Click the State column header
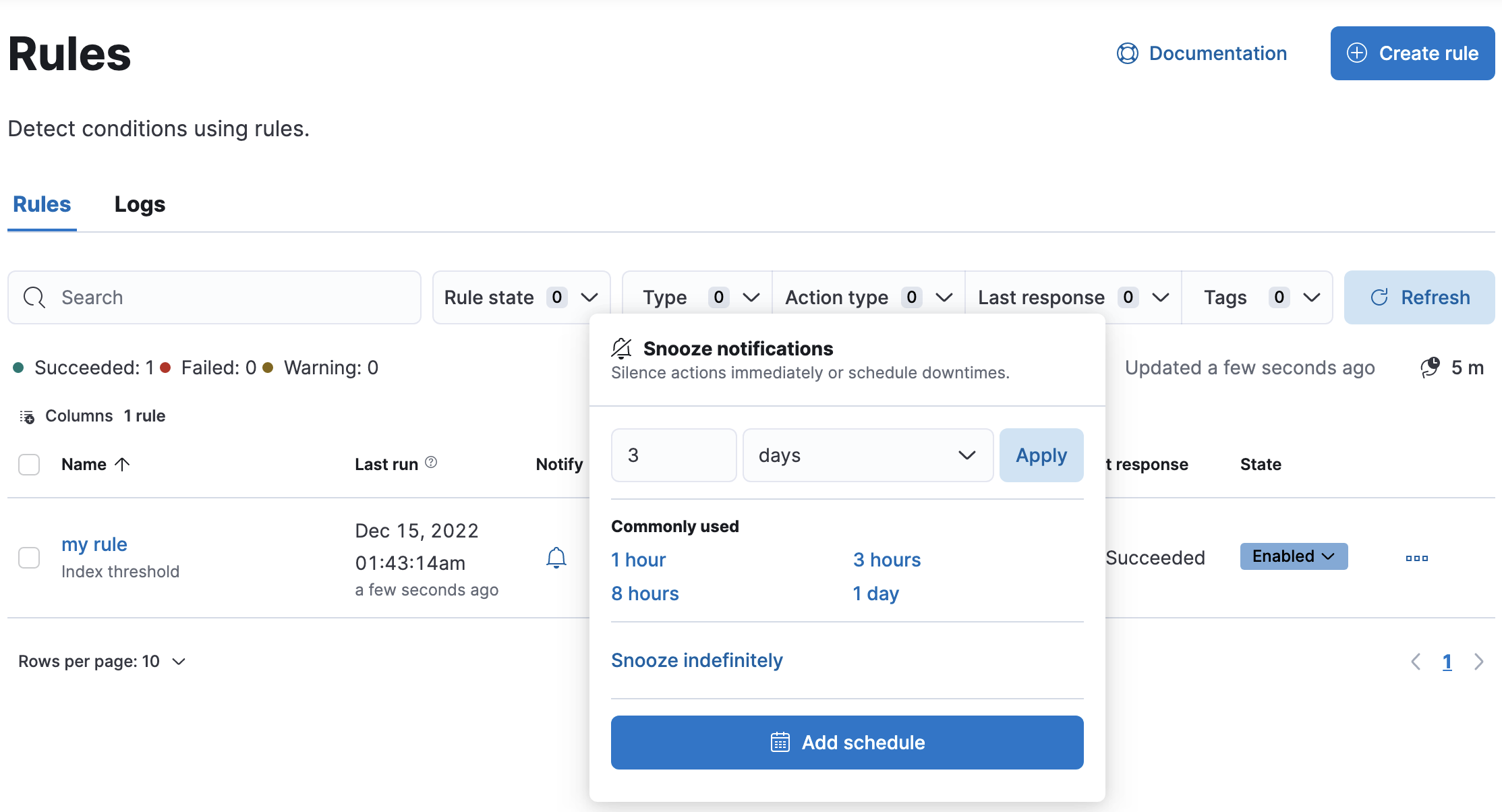 coord(1261,465)
